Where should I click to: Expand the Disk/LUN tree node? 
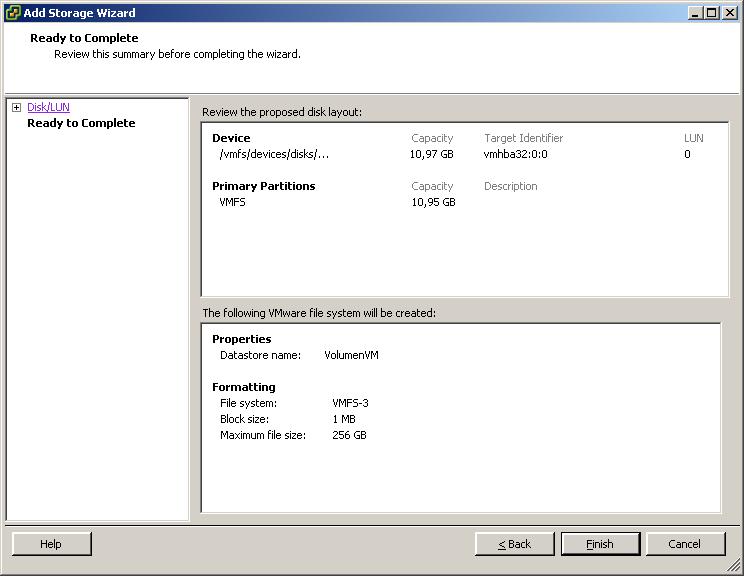(17, 107)
